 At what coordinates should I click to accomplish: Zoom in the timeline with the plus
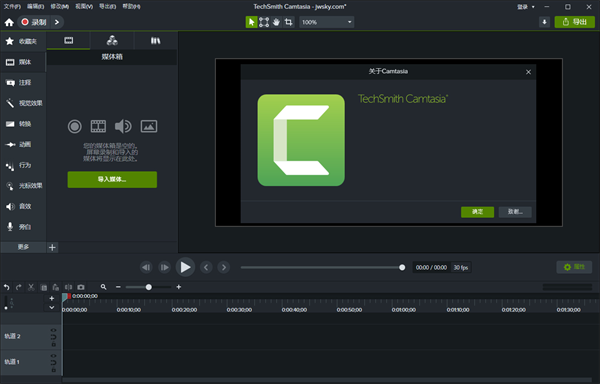[x=179, y=287]
